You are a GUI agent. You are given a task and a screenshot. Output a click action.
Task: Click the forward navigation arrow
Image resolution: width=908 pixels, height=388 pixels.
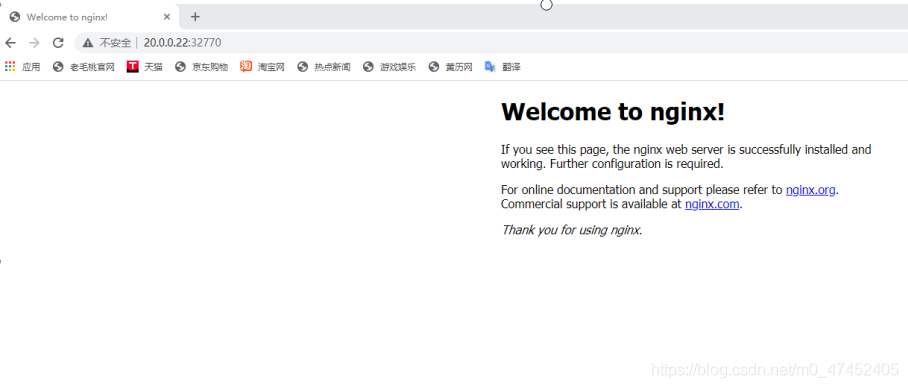tap(34, 43)
